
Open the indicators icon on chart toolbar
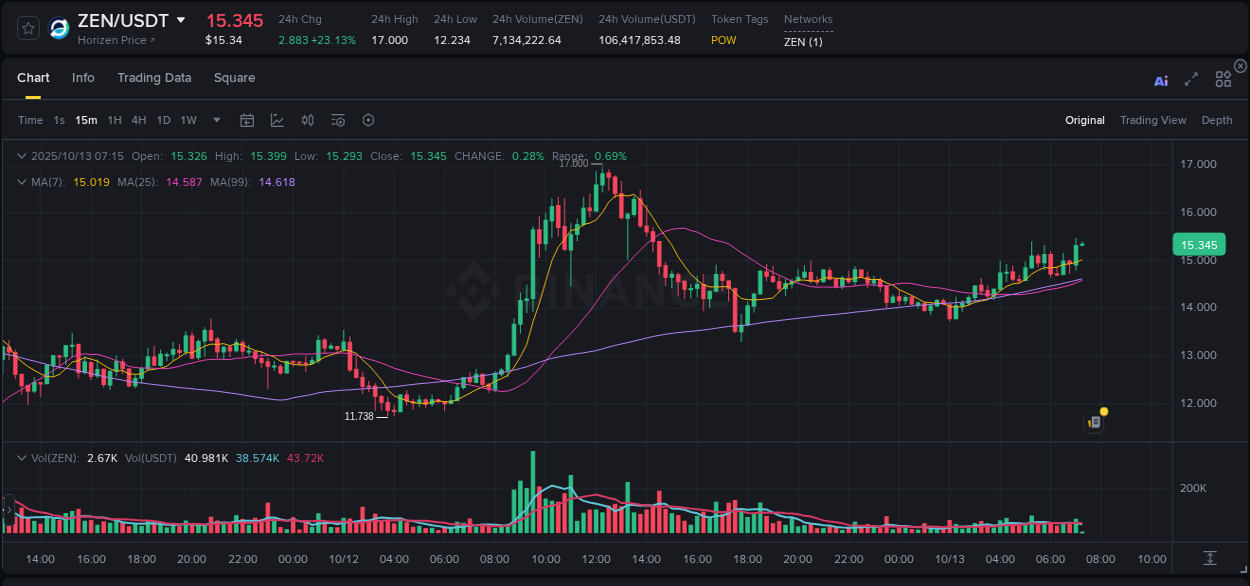(308, 120)
